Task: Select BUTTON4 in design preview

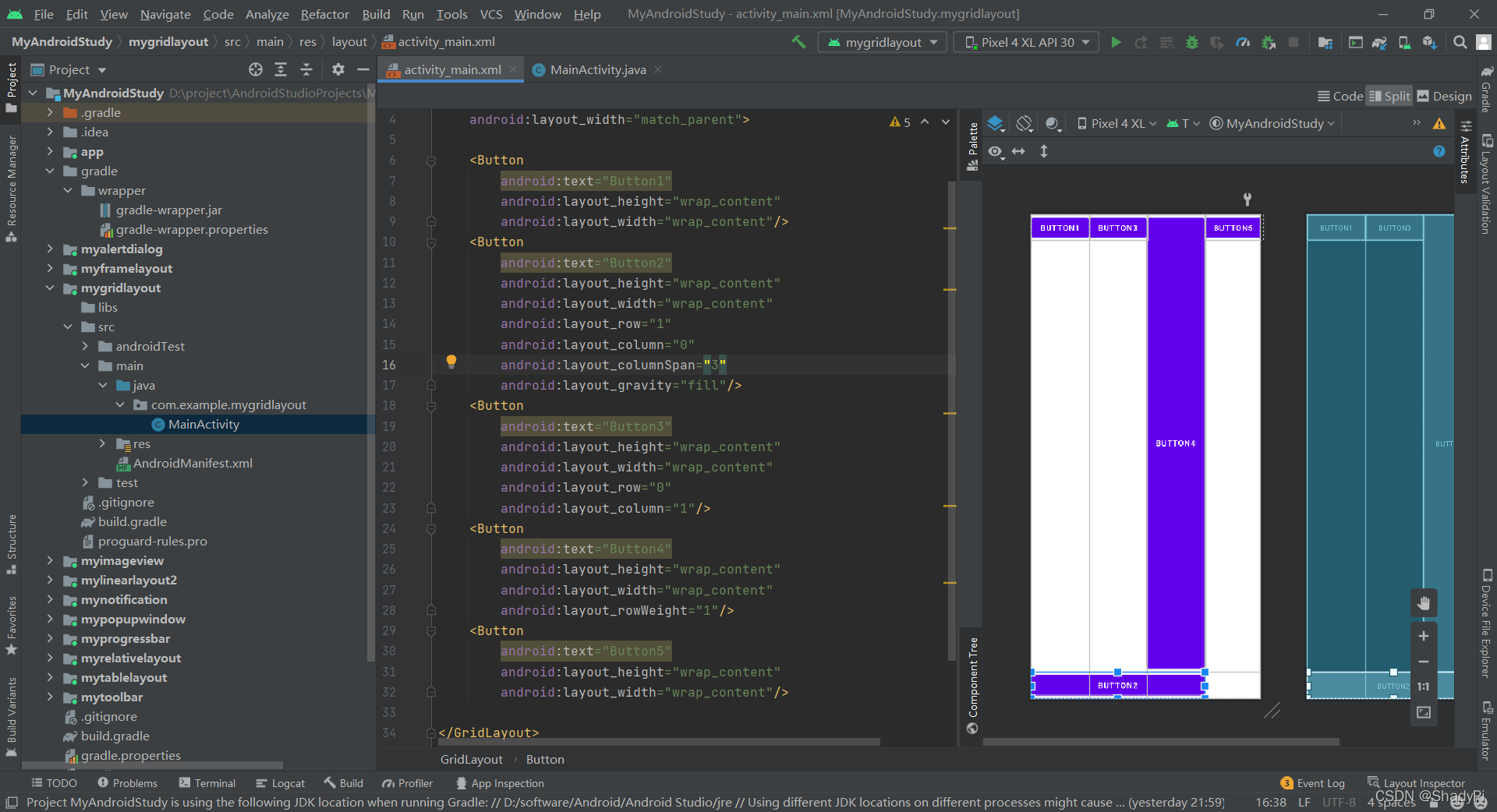Action: (x=1176, y=443)
